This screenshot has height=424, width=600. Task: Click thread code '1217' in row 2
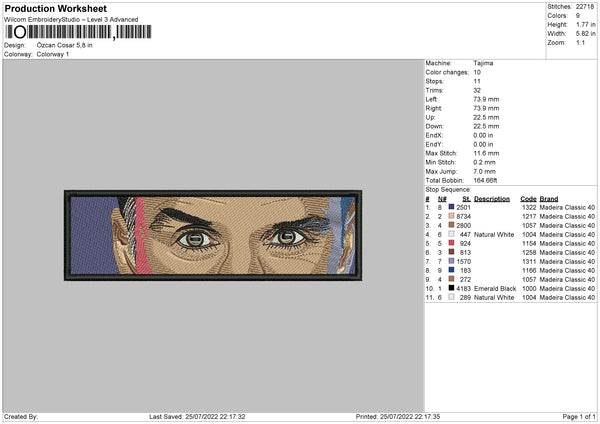[529, 217]
